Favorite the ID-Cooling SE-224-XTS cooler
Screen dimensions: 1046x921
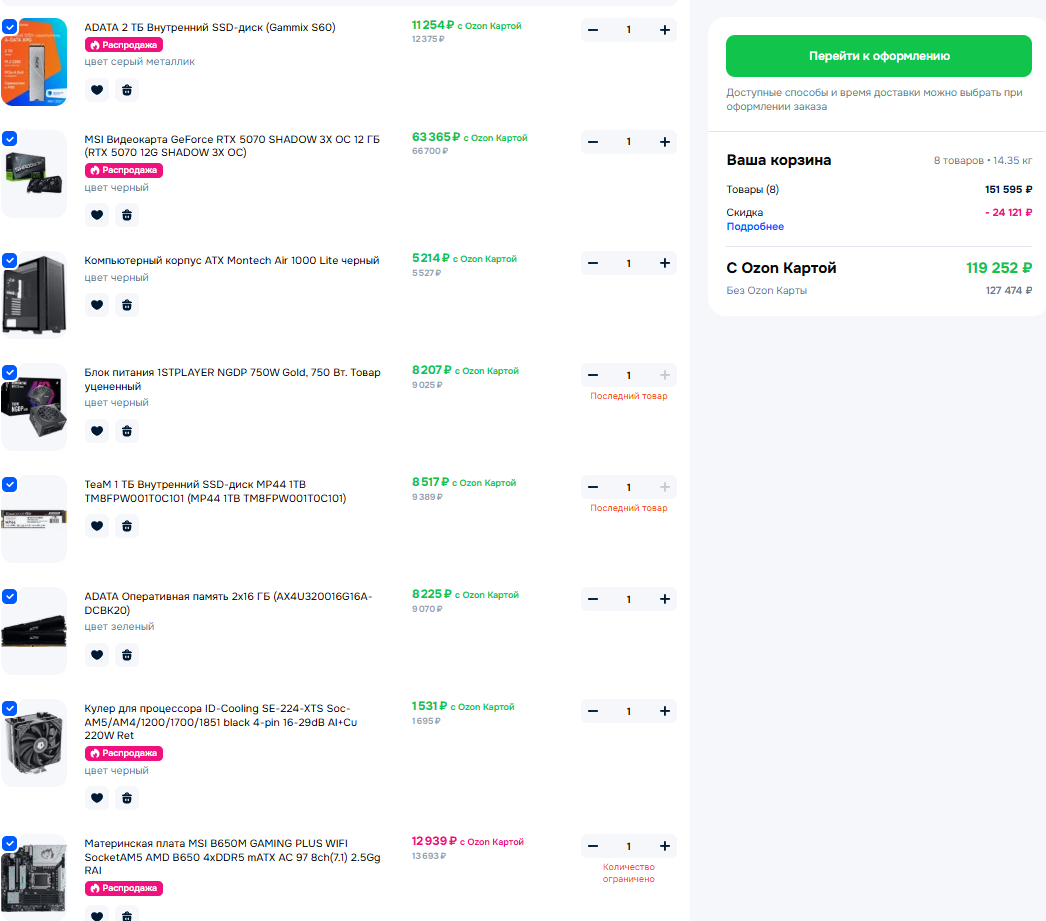click(x=97, y=798)
